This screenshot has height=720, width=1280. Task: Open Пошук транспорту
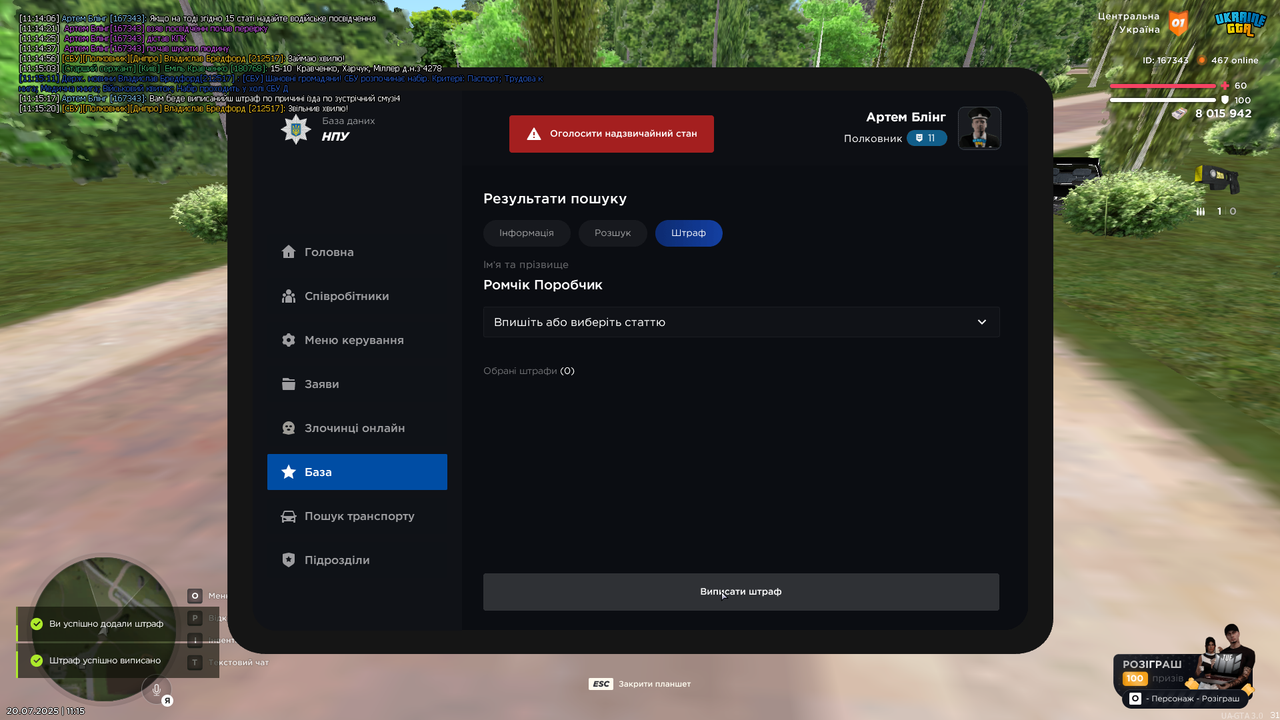point(357,516)
